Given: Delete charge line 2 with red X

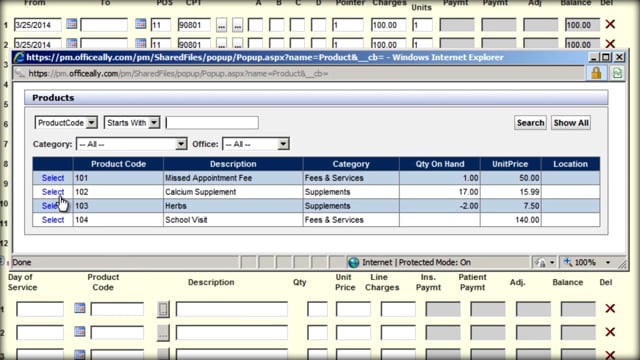Looking at the screenshot, I should [x=610, y=43].
